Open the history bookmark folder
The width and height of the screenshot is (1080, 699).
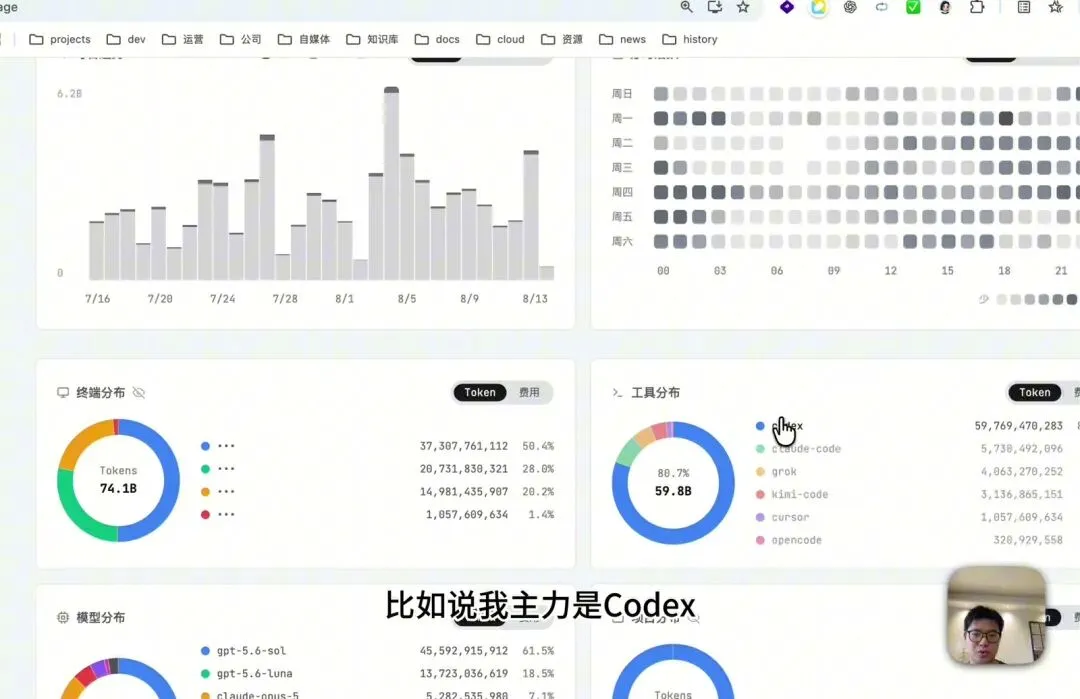click(x=689, y=39)
